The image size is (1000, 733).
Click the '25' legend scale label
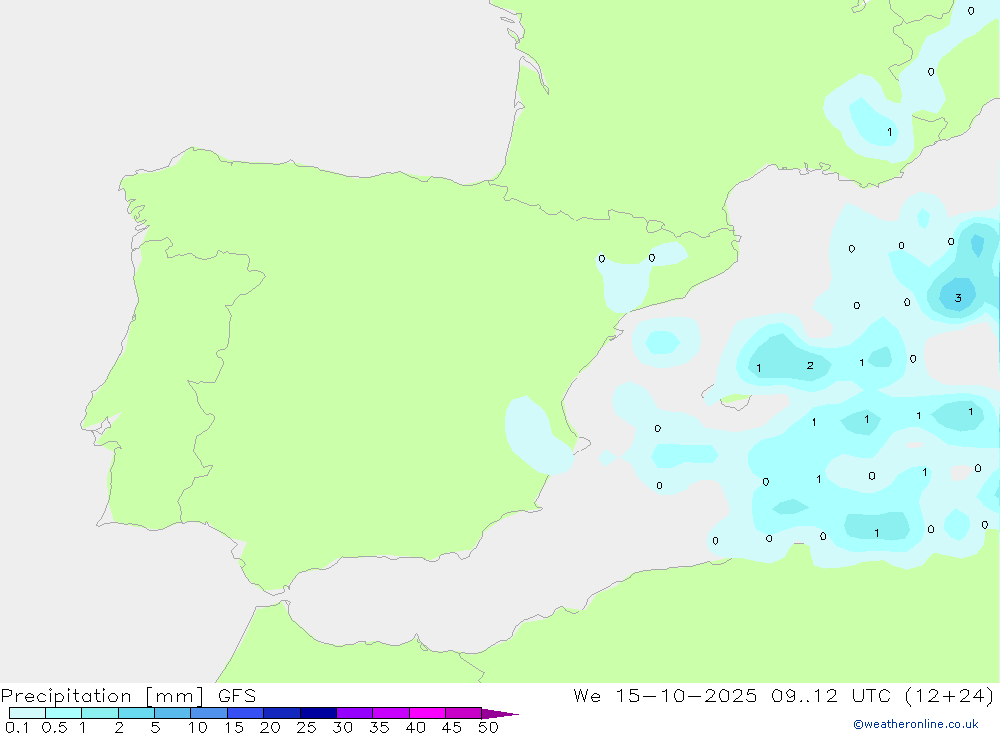click(307, 727)
